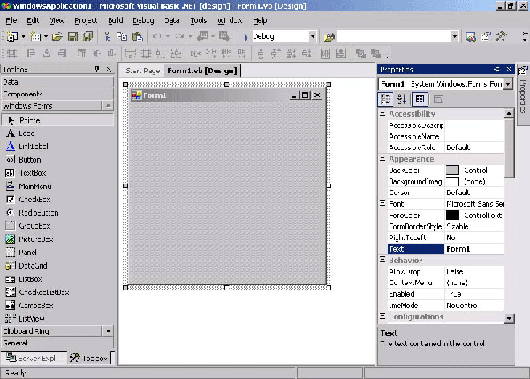The width and height of the screenshot is (530, 379).
Task: Open the Components toolbox section
Action: [57, 94]
